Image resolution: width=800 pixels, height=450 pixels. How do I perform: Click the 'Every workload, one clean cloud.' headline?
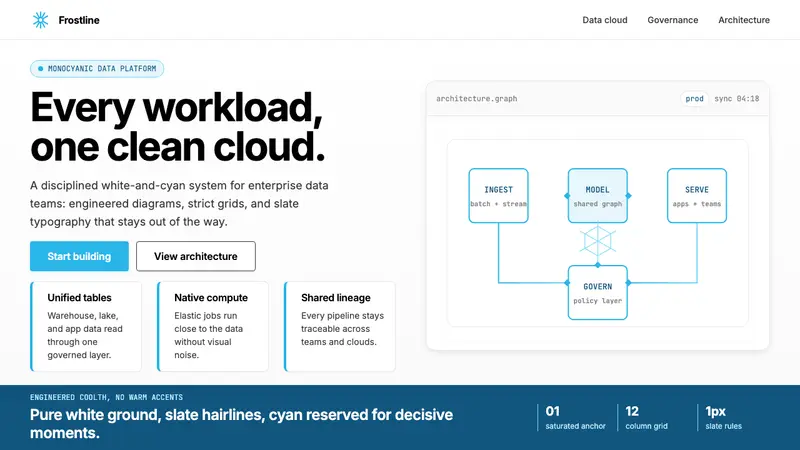click(178, 127)
